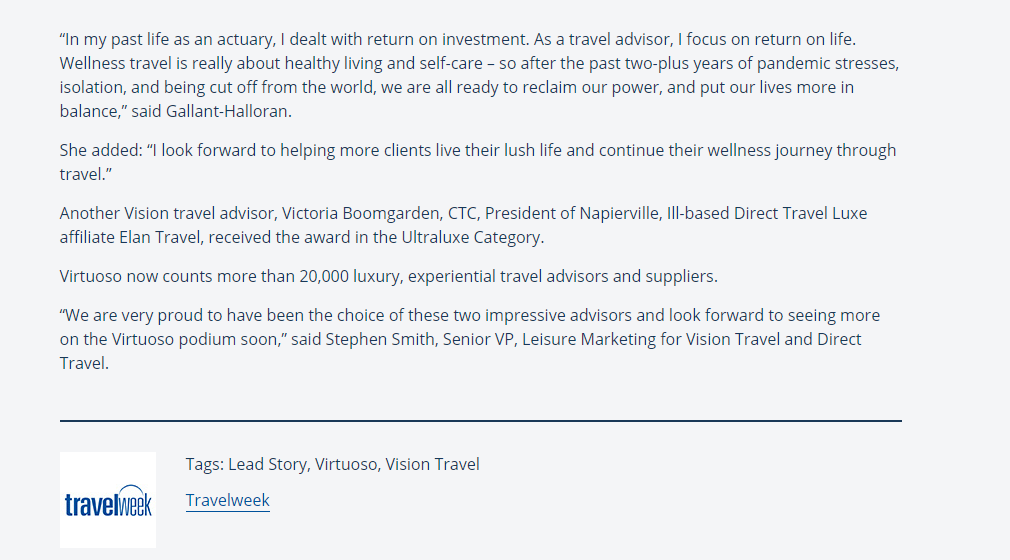1010x560 pixels.
Task: Select the Lead Story tag
Action: (267, 464)
